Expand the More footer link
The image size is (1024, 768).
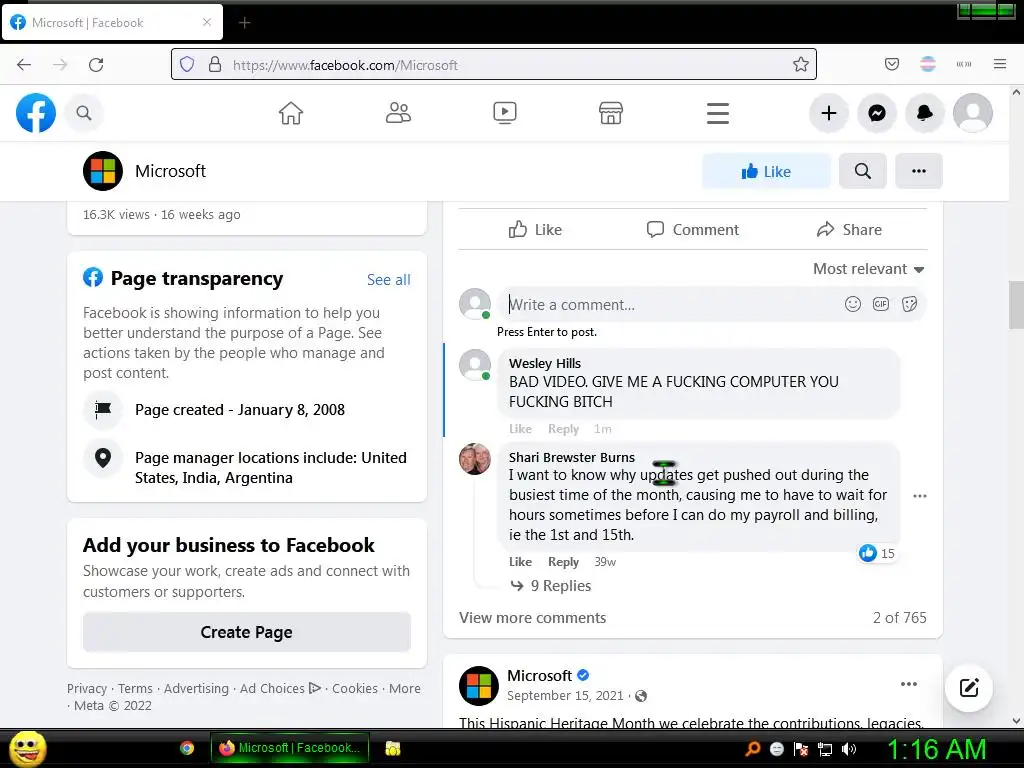[405, 688]
